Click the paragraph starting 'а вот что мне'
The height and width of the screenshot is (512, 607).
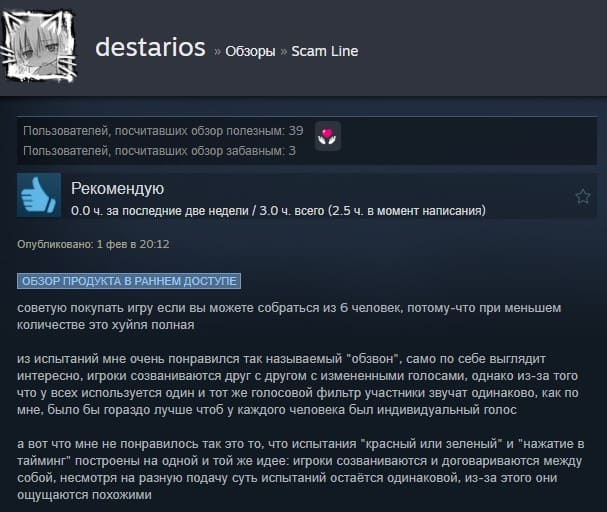pyautogui.click(x=300, y=469)
